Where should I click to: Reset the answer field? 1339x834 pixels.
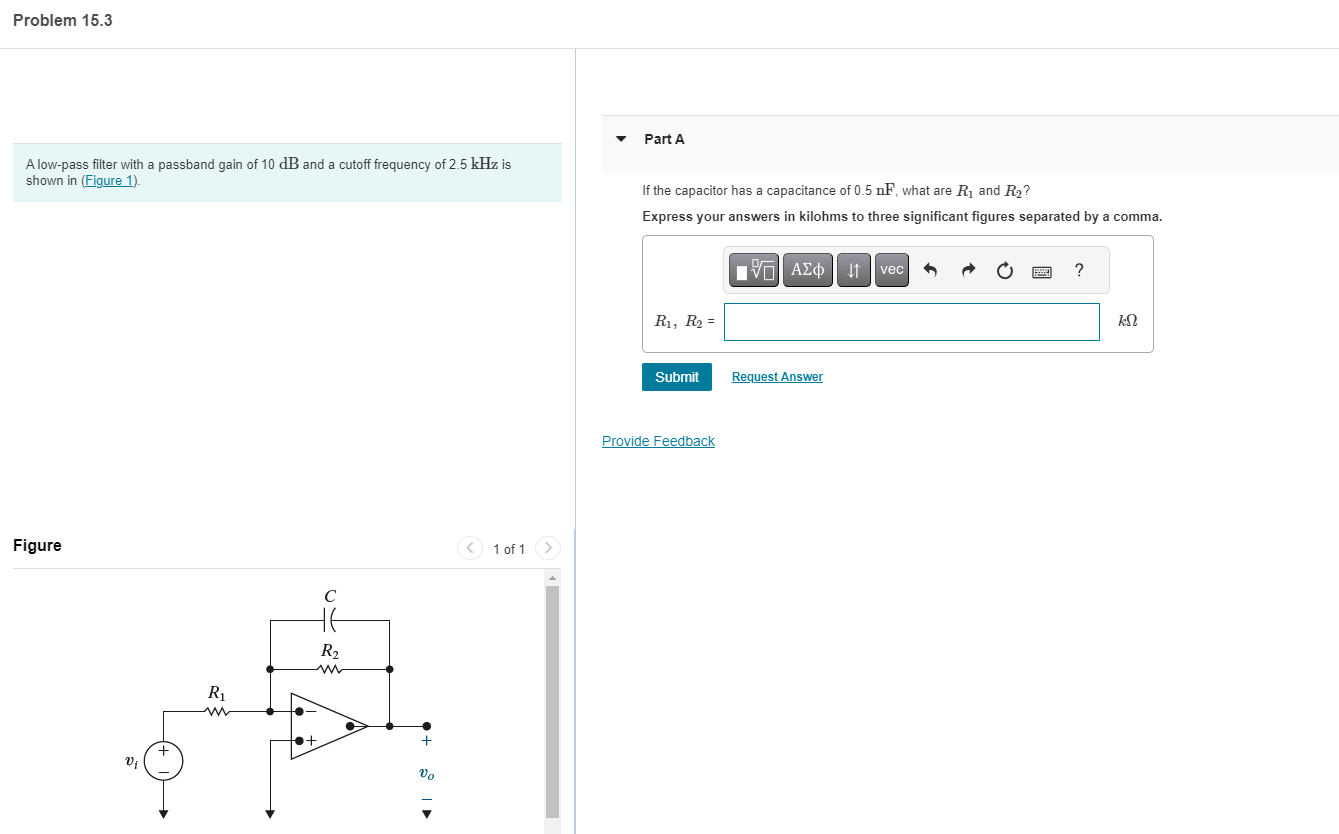click(x=1004, y=270)
